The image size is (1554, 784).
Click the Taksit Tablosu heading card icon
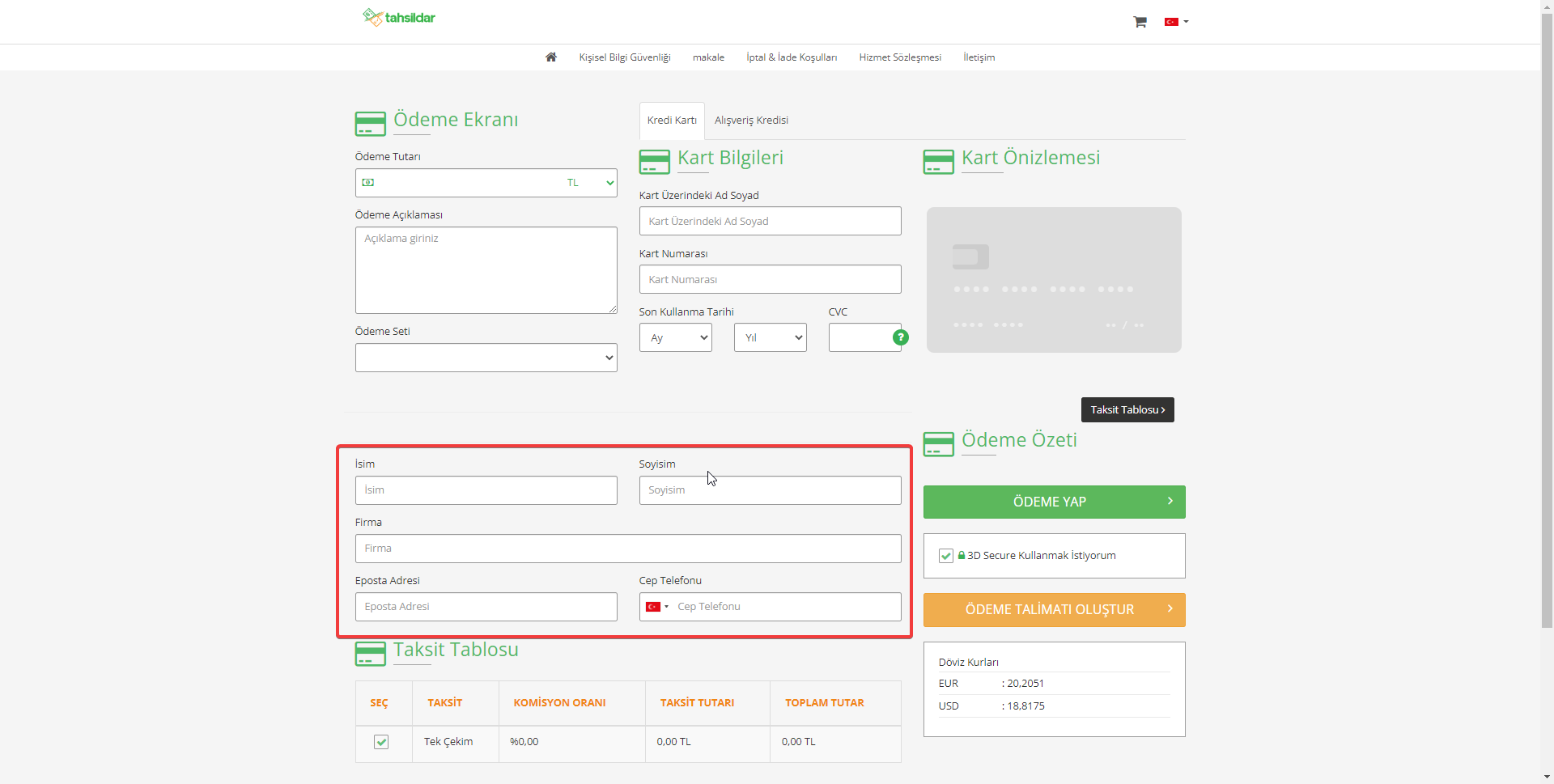[x=371, y=654]
